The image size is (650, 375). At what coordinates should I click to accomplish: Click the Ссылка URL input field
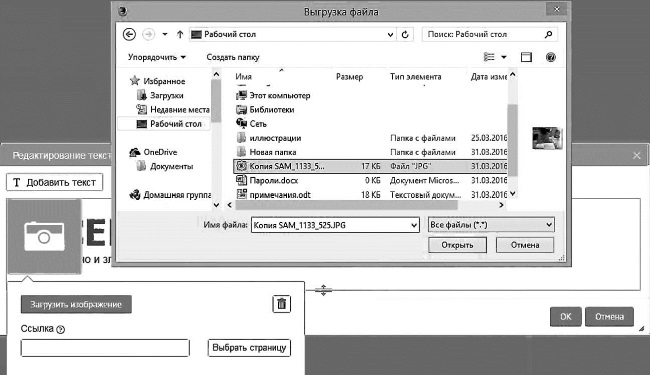(105, 348)
